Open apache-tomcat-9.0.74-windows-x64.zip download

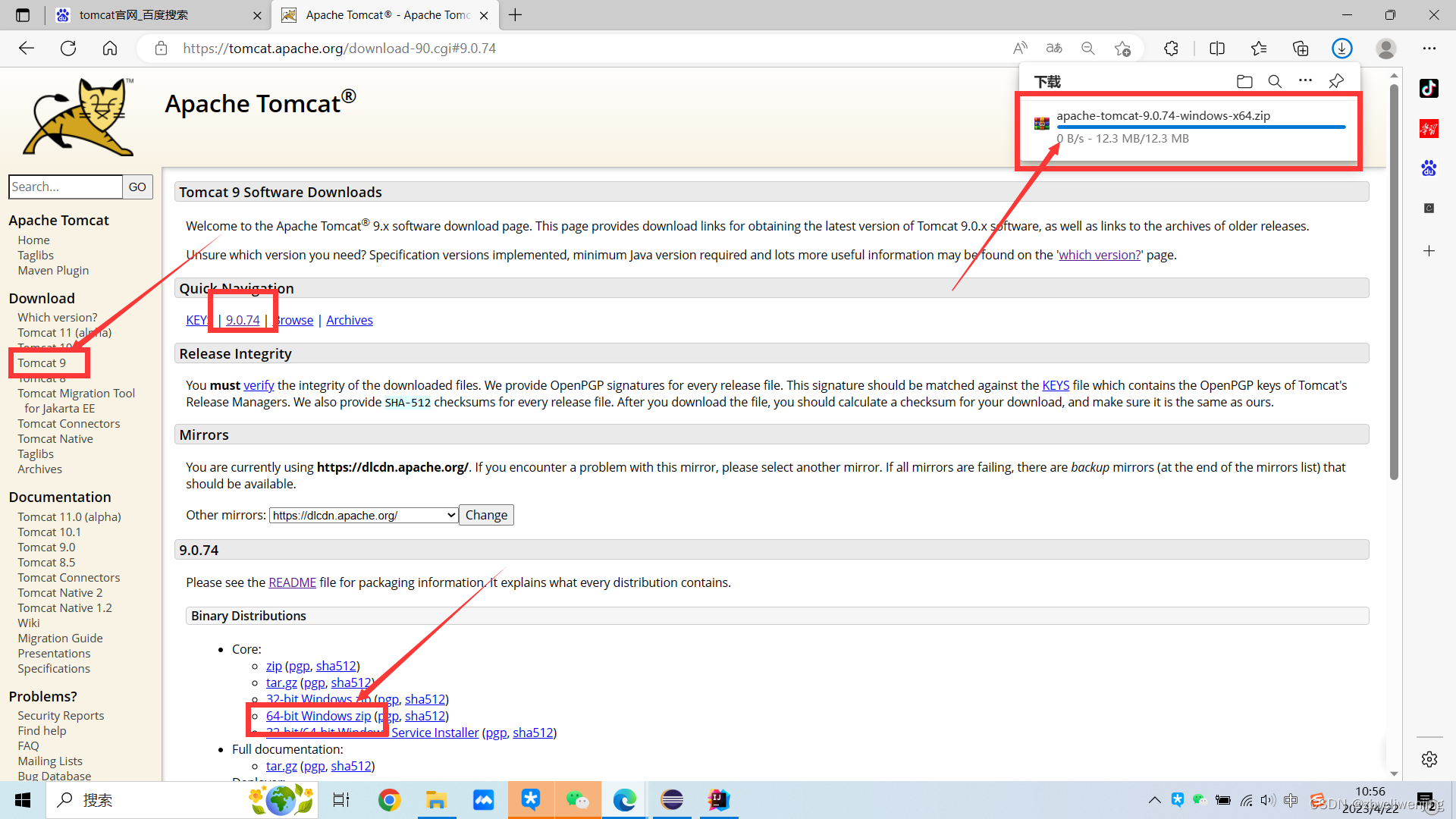coord(1163,115)
